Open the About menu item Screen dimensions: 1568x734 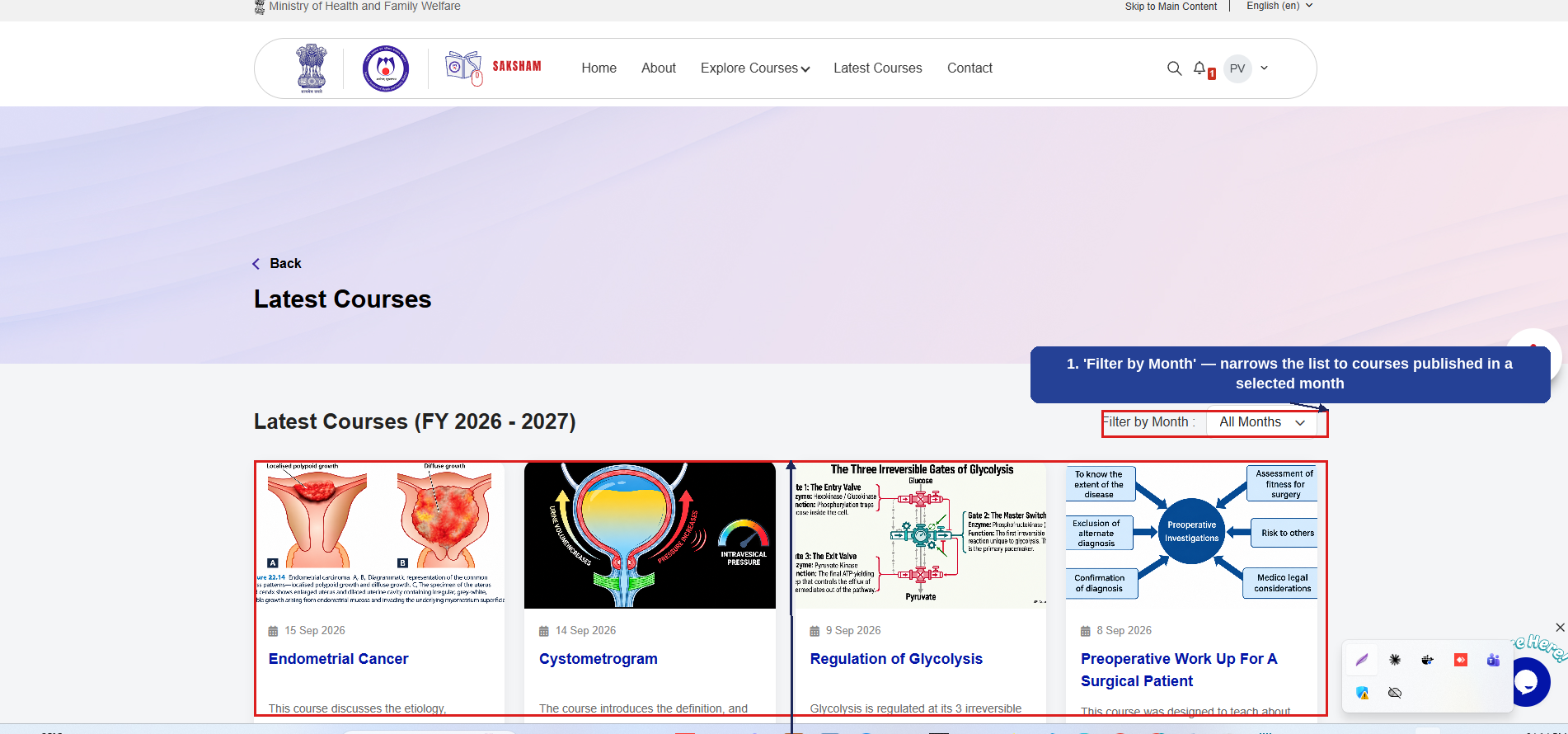[659, 68]
